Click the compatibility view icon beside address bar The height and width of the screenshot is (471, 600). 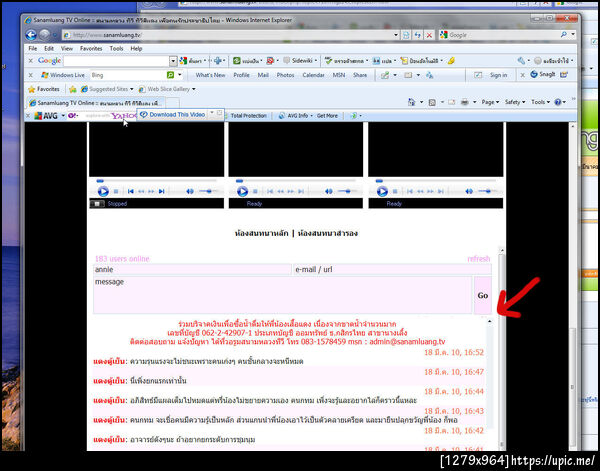tap(406, 35)
